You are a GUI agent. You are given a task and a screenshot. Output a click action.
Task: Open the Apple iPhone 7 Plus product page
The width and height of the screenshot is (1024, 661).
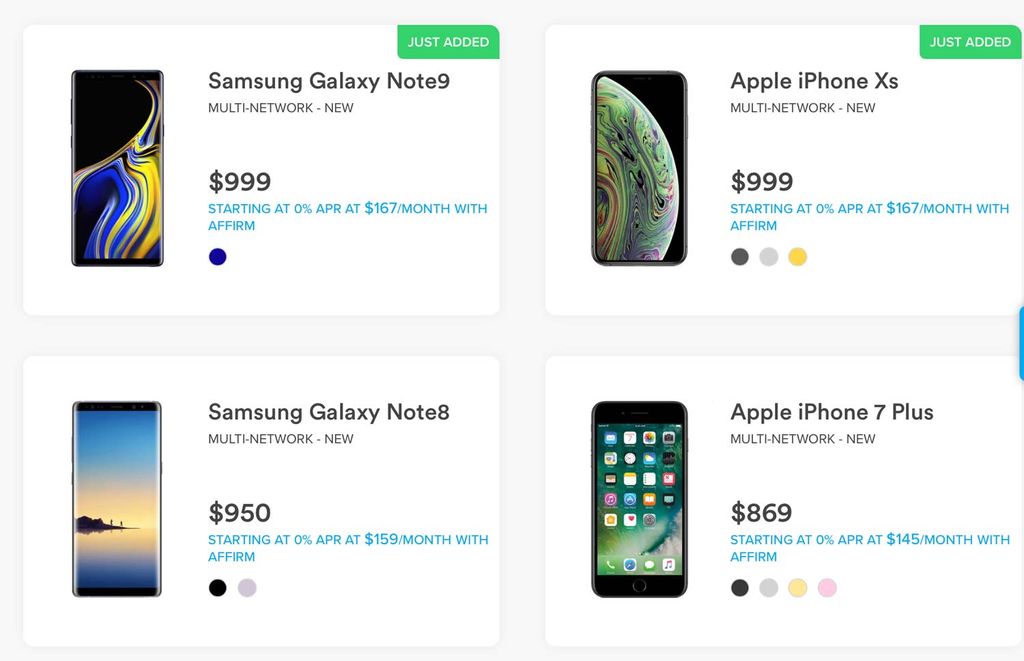832,412
